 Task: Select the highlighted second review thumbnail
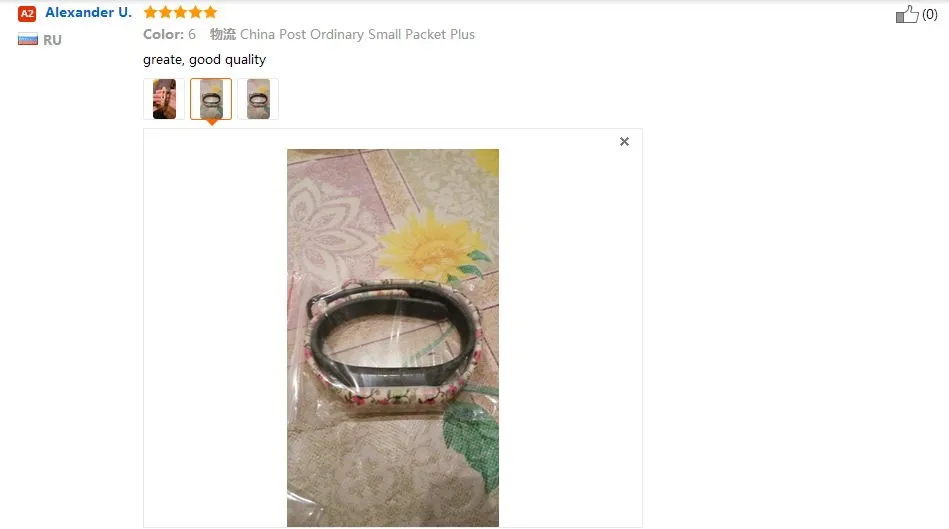pyautogui.click(x=211, y=99)
